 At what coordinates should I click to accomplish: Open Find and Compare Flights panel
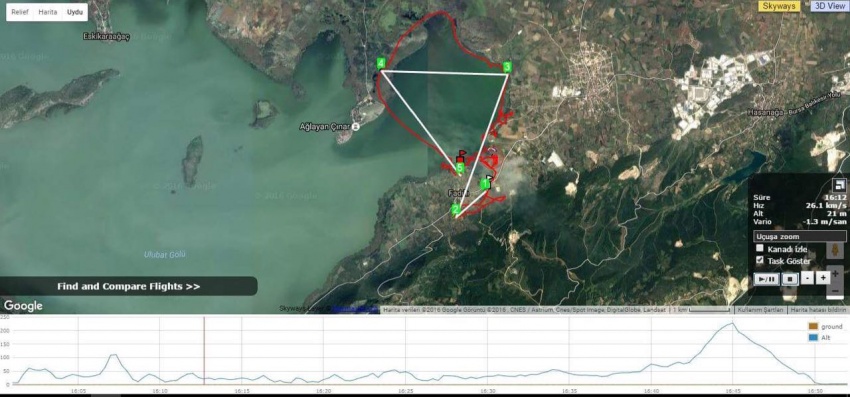128,286
